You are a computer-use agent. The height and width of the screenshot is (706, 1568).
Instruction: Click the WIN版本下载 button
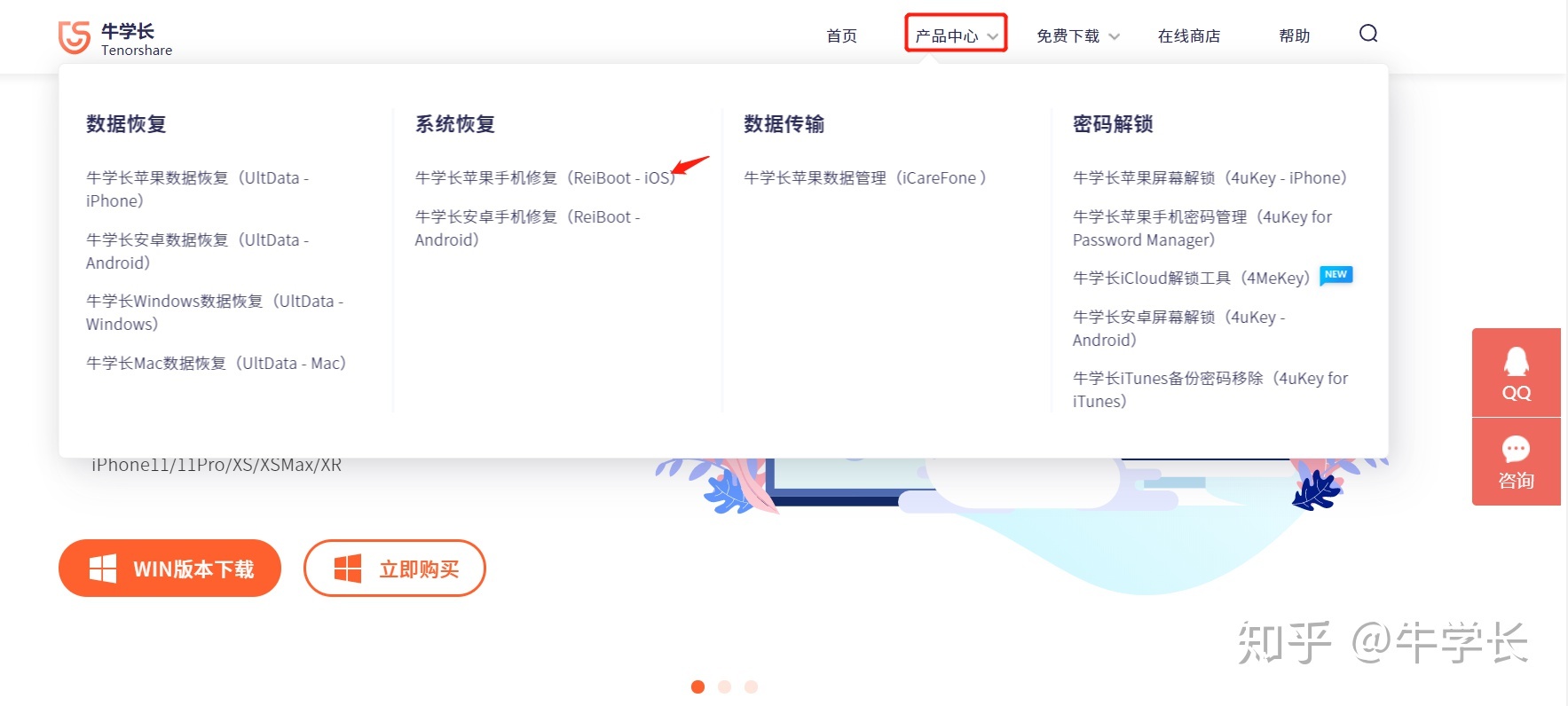click(x=169, y=569)
